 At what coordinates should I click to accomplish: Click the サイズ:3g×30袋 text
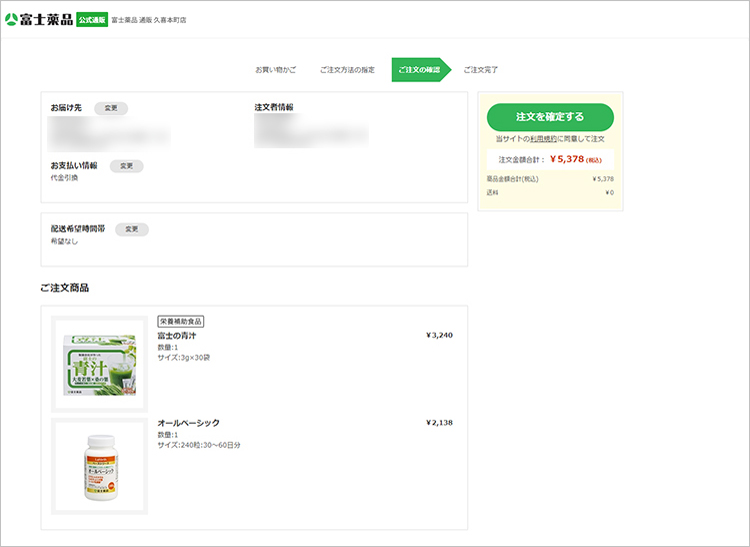click(x=184, y=358)
